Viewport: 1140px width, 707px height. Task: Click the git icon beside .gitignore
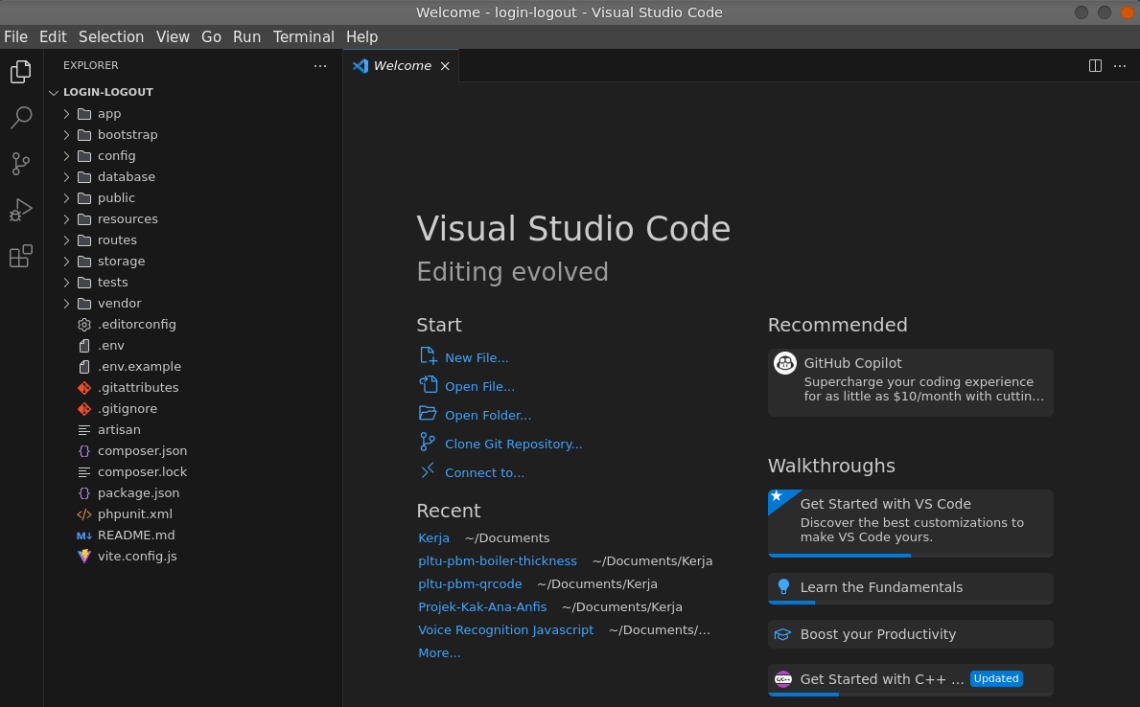point(84,409)
